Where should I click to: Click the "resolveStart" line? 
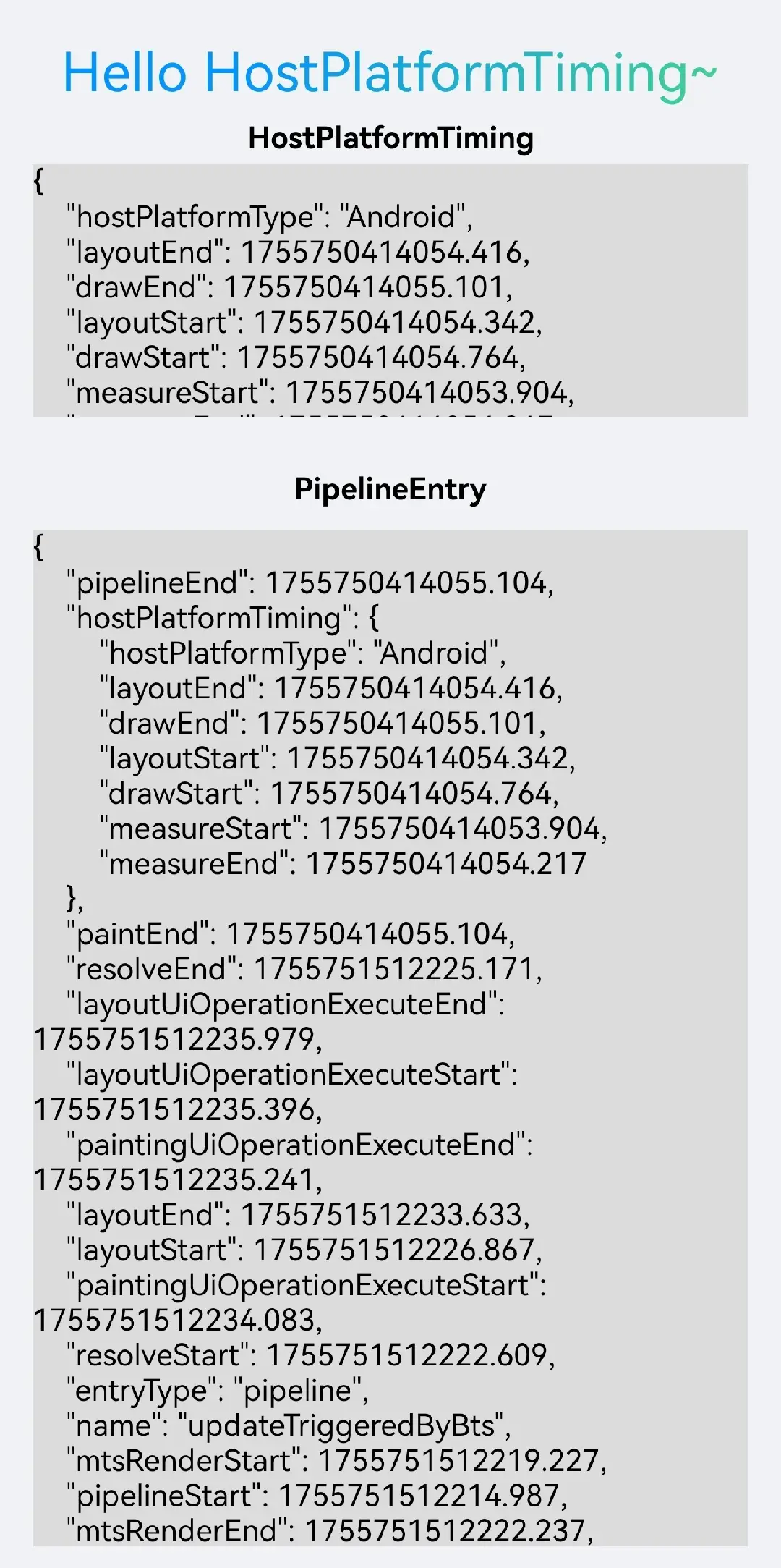coord(311,1356)
